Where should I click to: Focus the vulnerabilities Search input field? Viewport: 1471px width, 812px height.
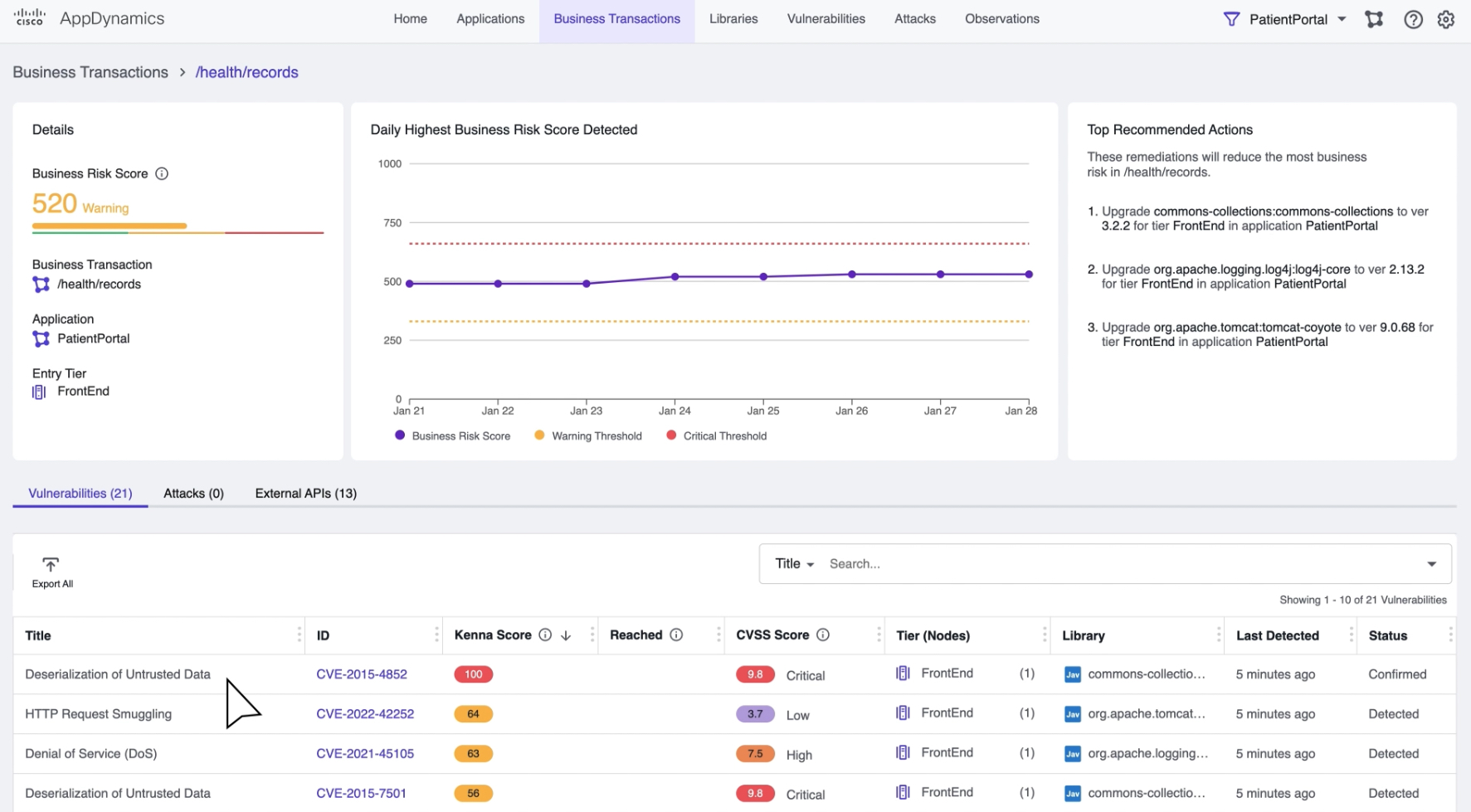point(1120,564)
